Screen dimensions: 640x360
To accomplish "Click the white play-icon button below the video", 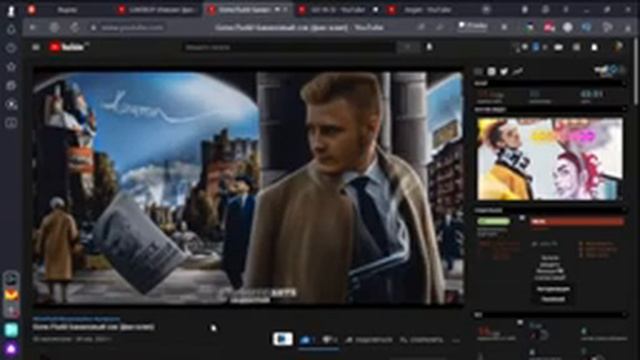I will point(282,339).
